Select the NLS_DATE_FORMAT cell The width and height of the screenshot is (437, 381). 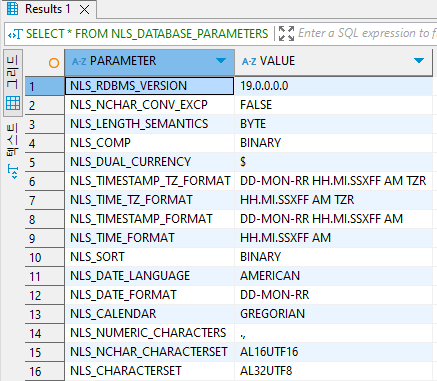[150, 295]
